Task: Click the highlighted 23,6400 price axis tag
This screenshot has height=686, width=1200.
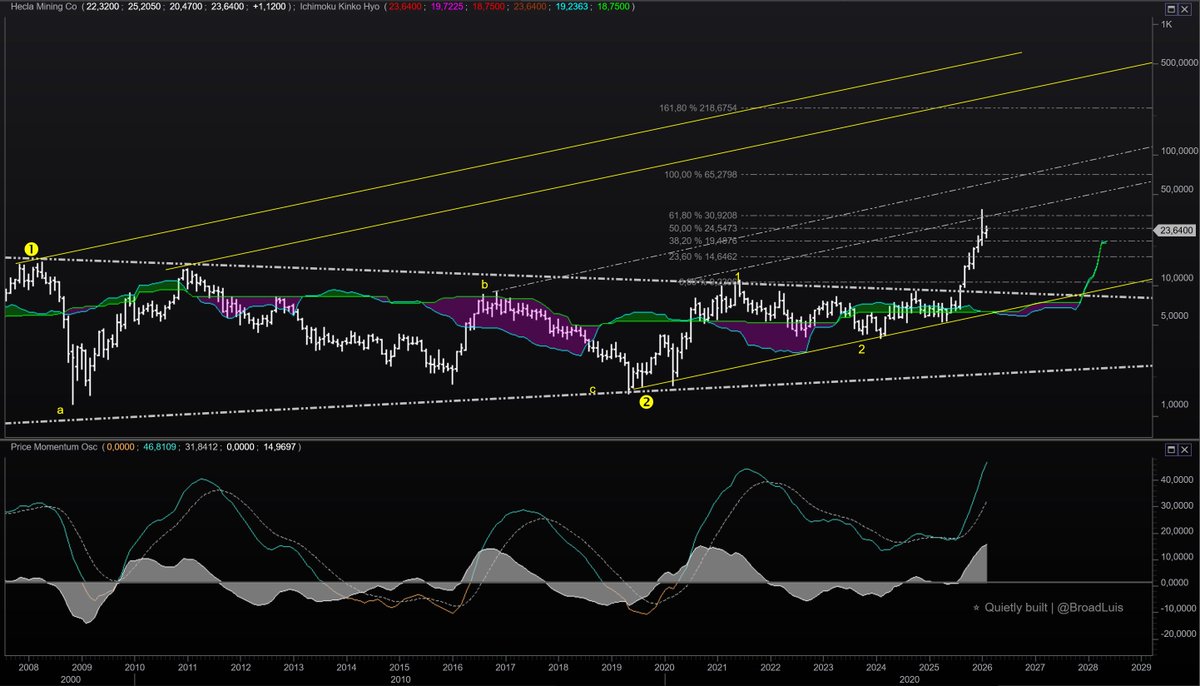Action: point(1175,231)
